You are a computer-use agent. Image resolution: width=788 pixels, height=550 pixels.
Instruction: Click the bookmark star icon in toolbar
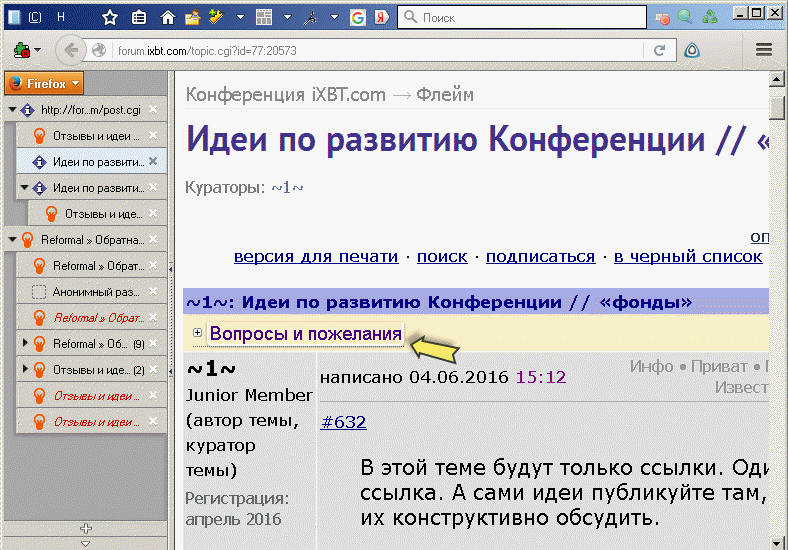coord(110,18)
